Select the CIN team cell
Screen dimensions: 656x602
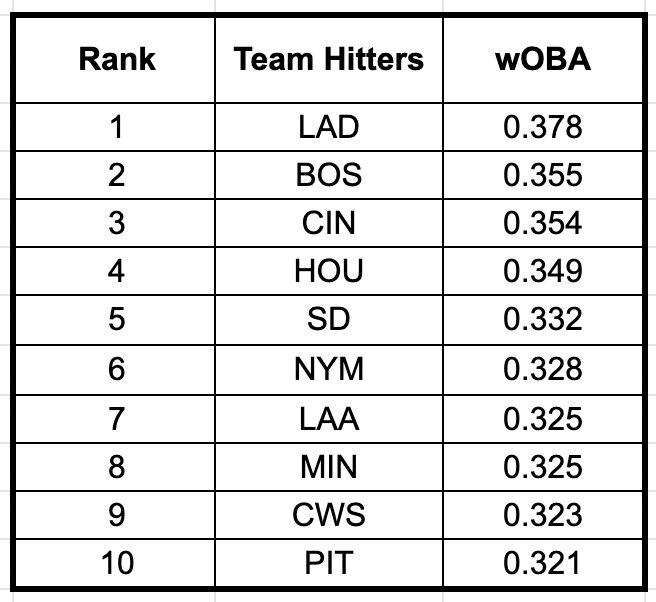pyautogui.click(x=329, y=223)
